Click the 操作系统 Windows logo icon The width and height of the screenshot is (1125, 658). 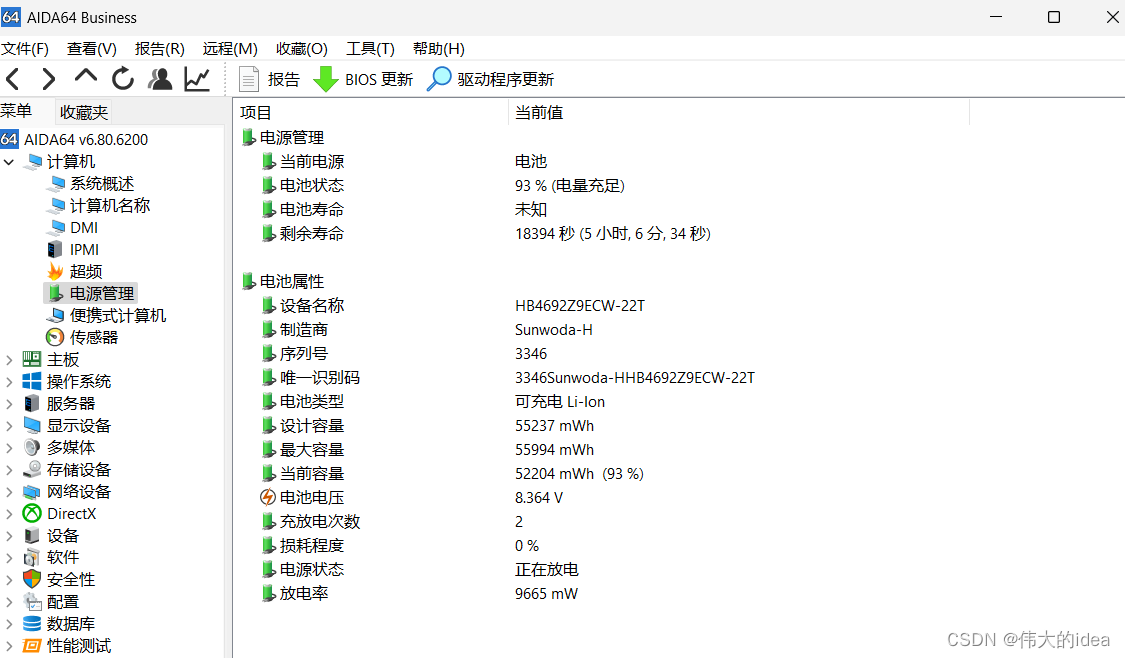click(x=32, y=382)
